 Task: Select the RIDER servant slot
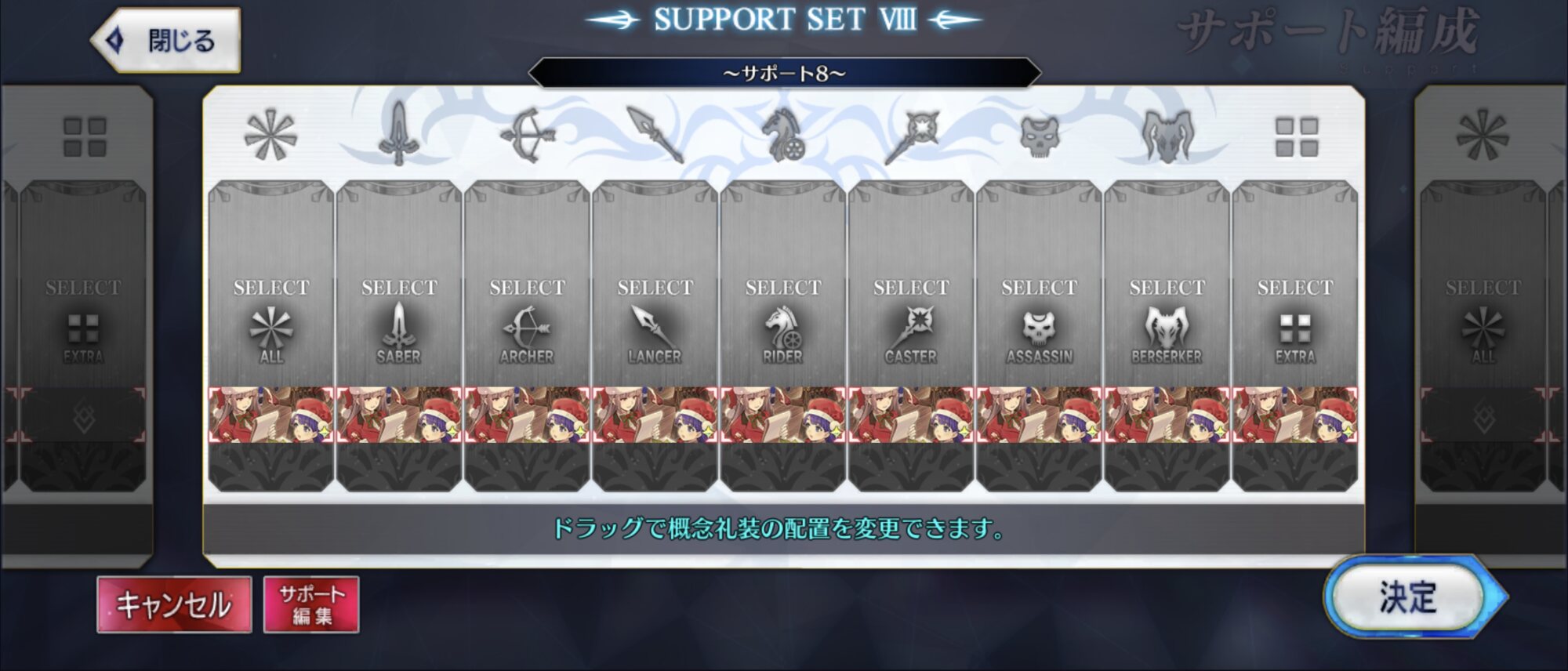click(783, 285)
